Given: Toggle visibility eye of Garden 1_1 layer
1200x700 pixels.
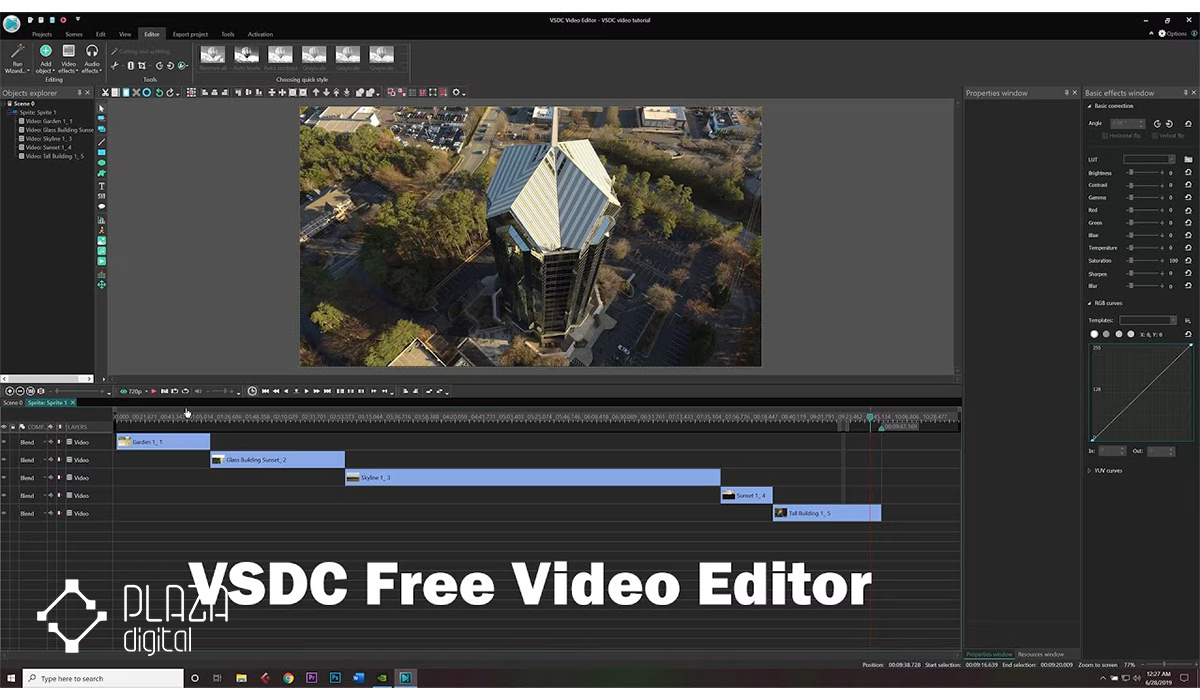Looking at the screenshot, I should point(4,442).
